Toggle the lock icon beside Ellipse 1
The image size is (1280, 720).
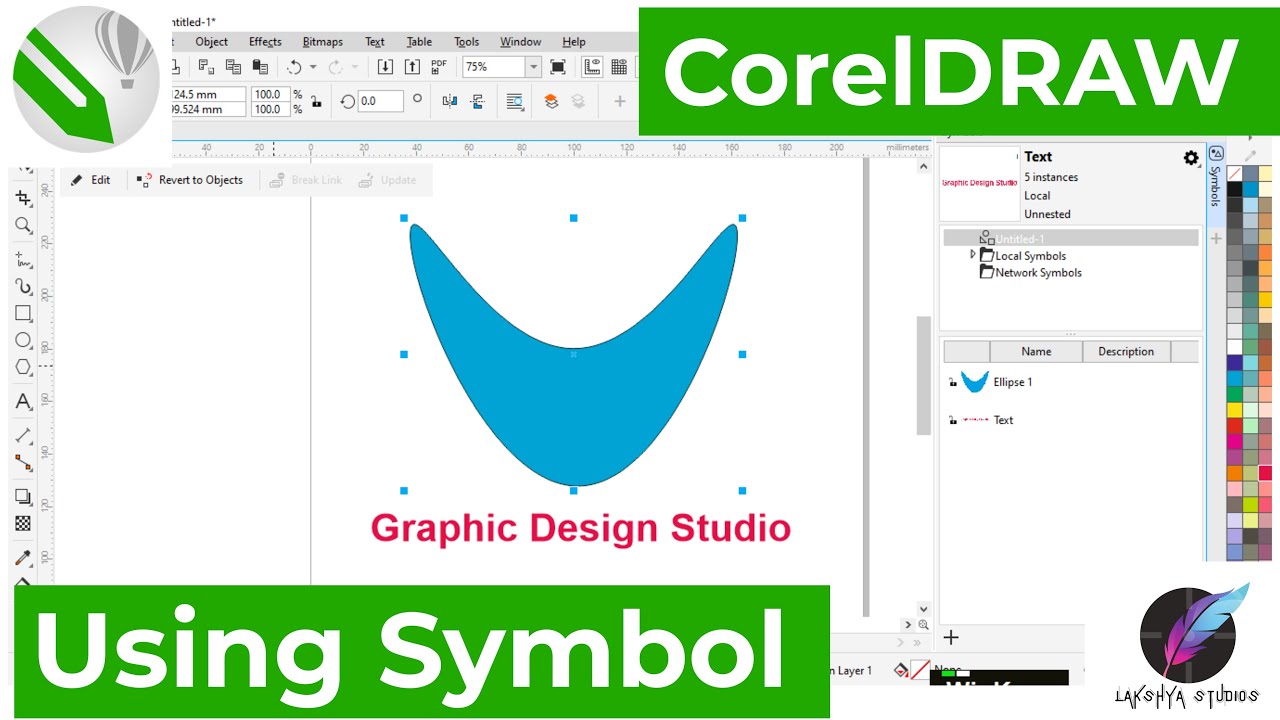[x=951, y=383]
